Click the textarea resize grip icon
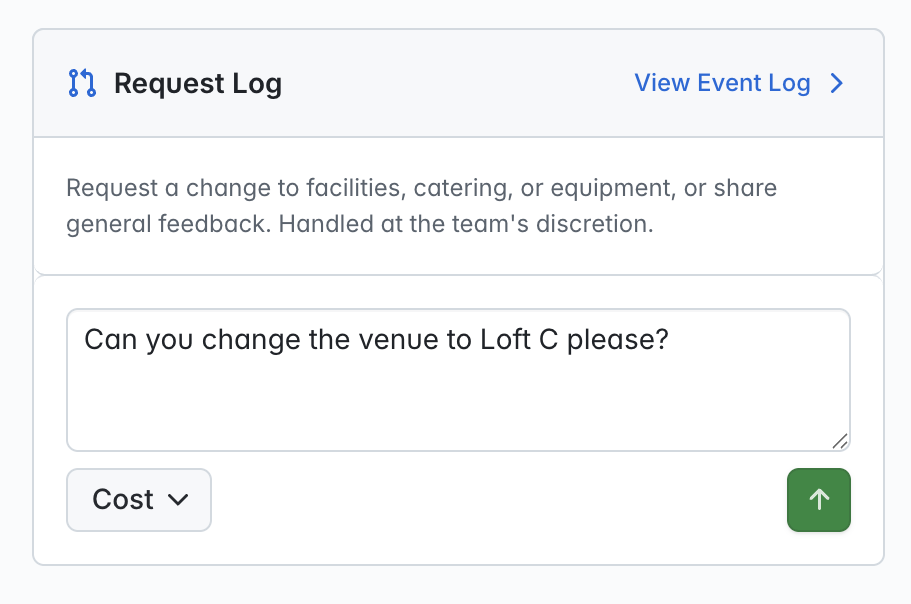The image size is (911, 604). pos(840,441)
